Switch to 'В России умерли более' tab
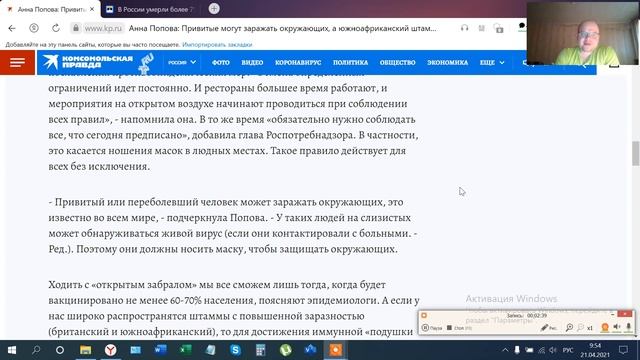This screenshot has height=360, width=640. [x=152, y=9]
